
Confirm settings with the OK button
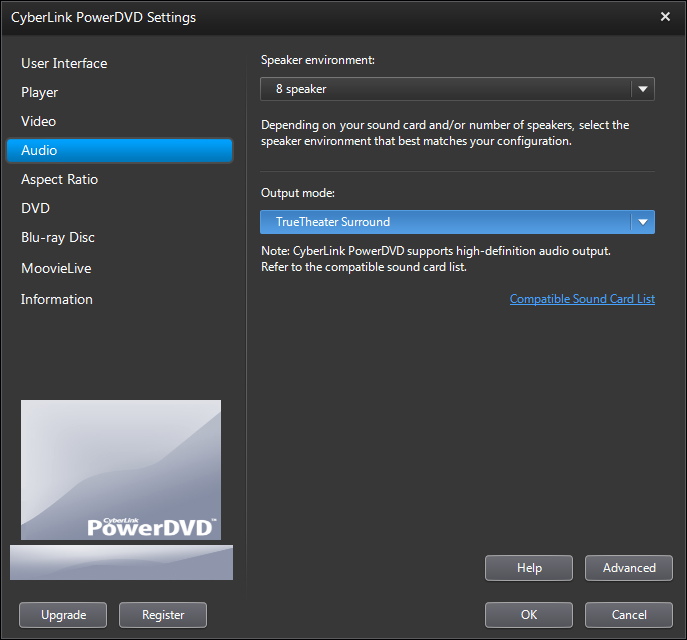point(529,615)
